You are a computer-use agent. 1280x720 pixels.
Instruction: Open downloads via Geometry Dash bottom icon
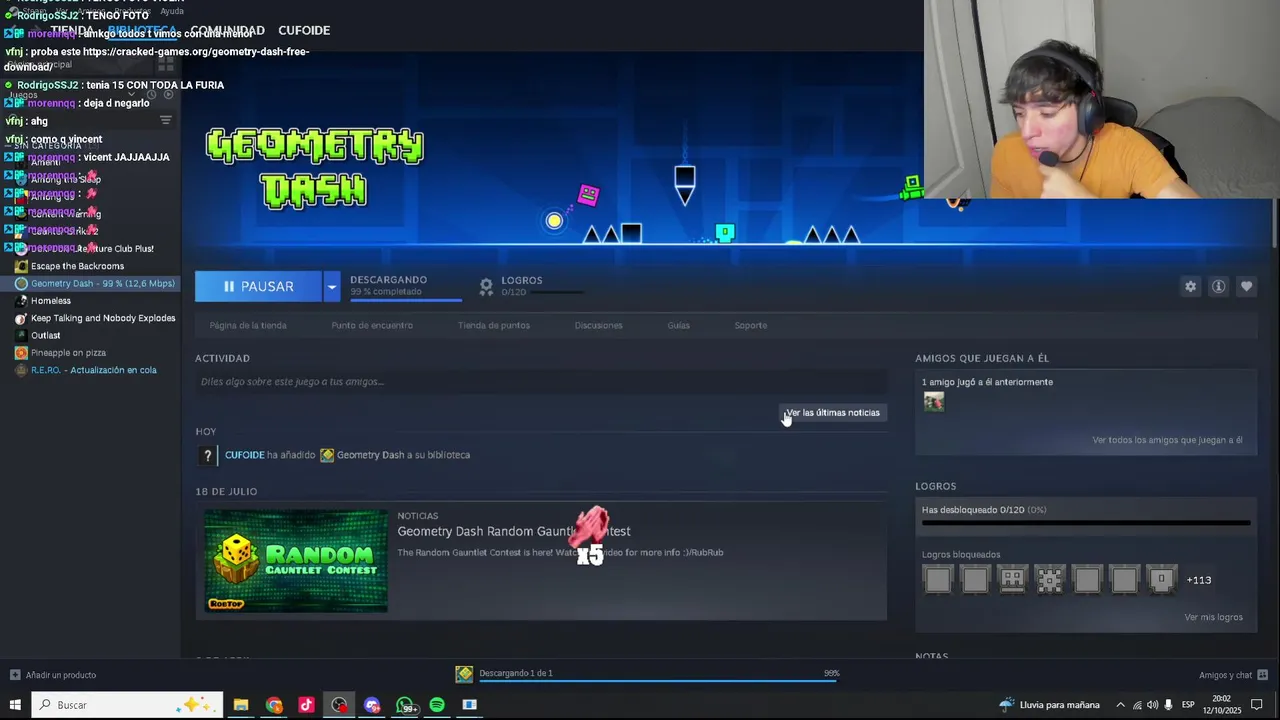tap(464, 674)
